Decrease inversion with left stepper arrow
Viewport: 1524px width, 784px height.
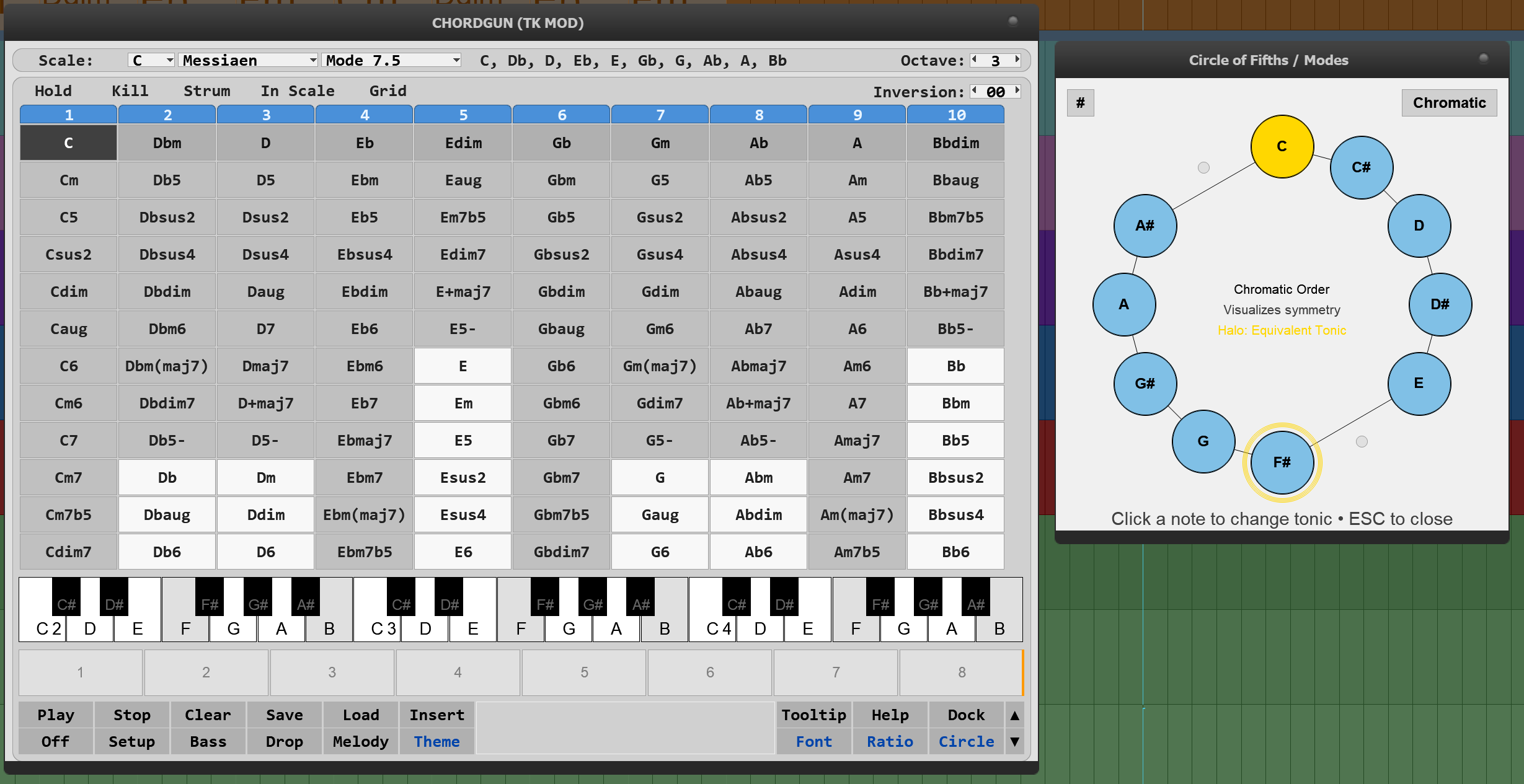[974, 91]
